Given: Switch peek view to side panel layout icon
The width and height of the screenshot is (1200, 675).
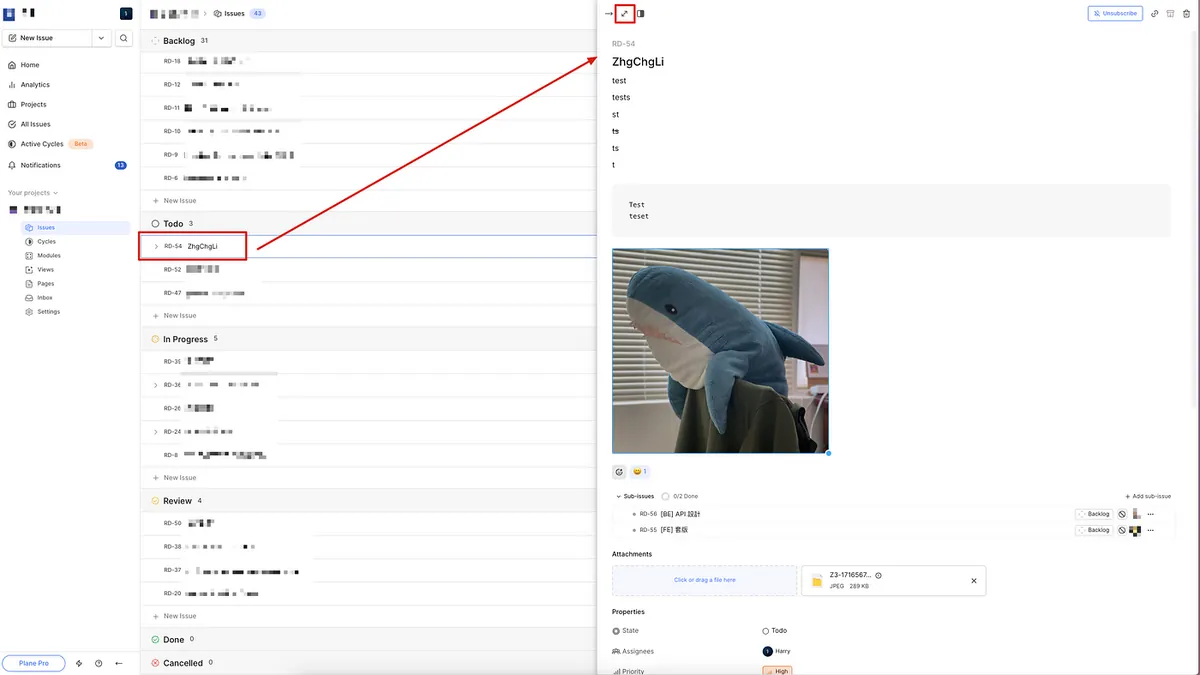Looking at the screenshot, I should tap(641, 14).
